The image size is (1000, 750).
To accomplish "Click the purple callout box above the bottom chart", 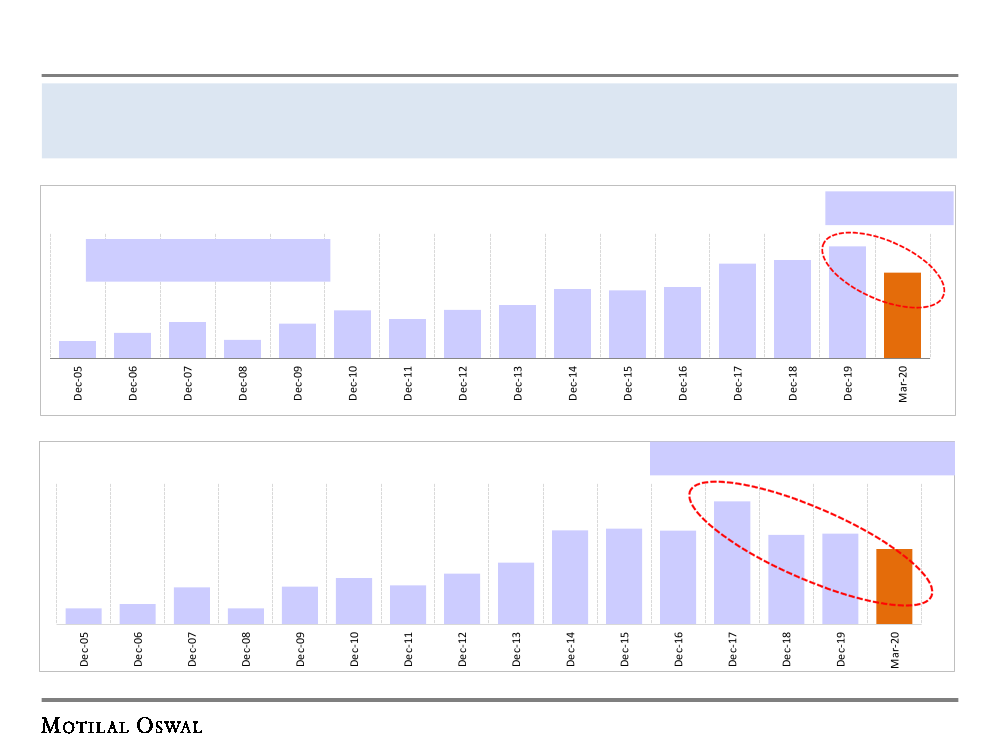I will [x=802, y=458].
